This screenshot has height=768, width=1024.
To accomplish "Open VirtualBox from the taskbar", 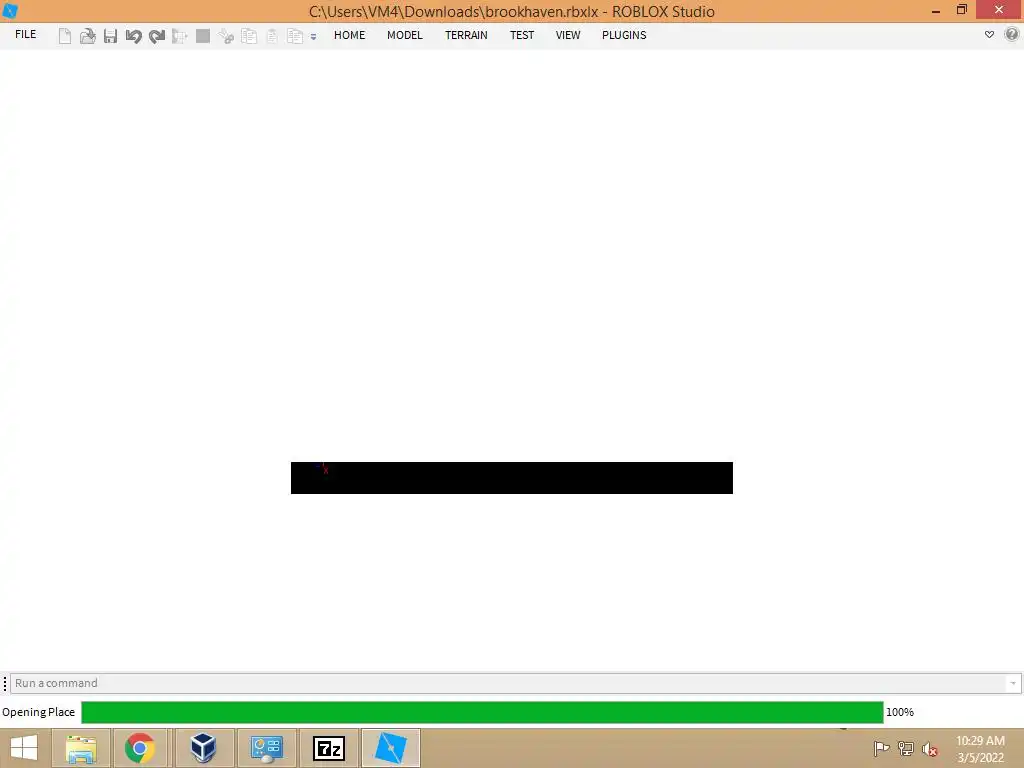I will [203, 748].
